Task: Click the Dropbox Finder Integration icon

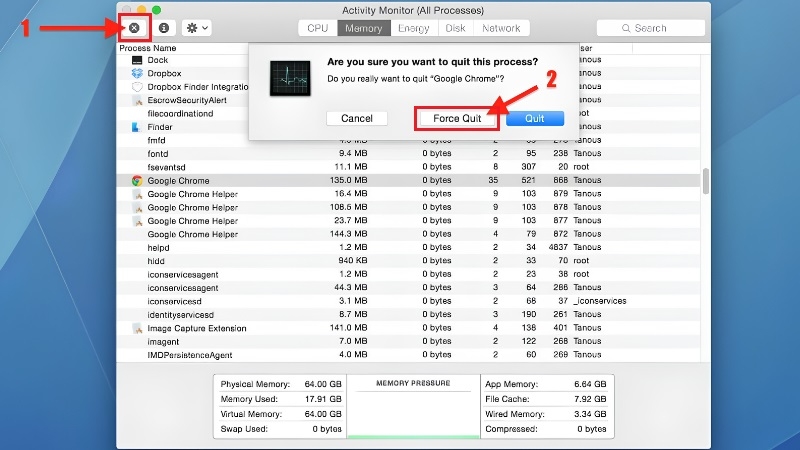Action: pyautogui.click(x=137, y=87)
